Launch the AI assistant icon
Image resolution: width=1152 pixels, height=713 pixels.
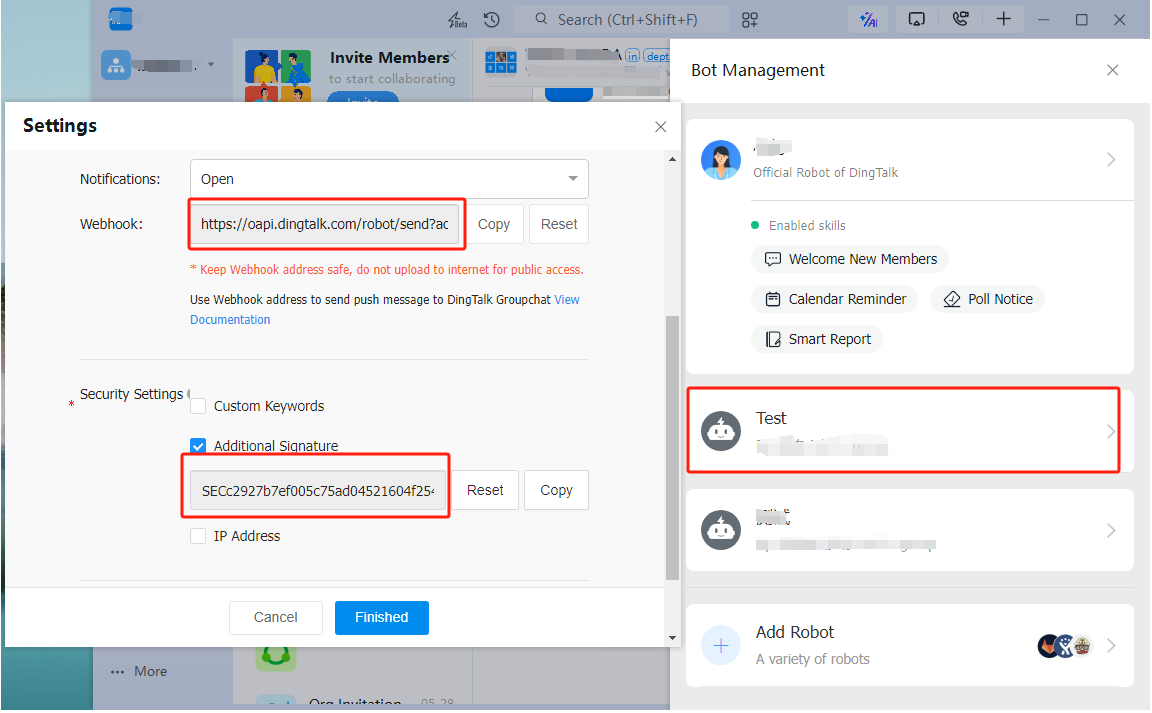868,20
